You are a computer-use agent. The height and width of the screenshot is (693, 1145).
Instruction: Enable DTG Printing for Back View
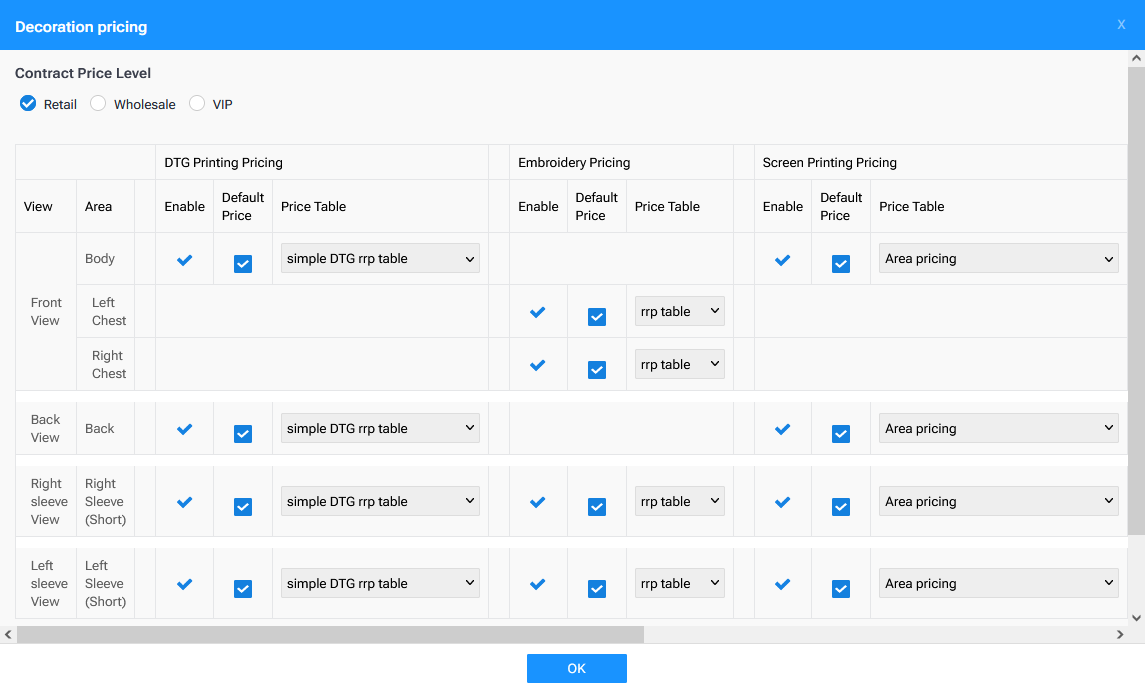click(x=184, y=428)
